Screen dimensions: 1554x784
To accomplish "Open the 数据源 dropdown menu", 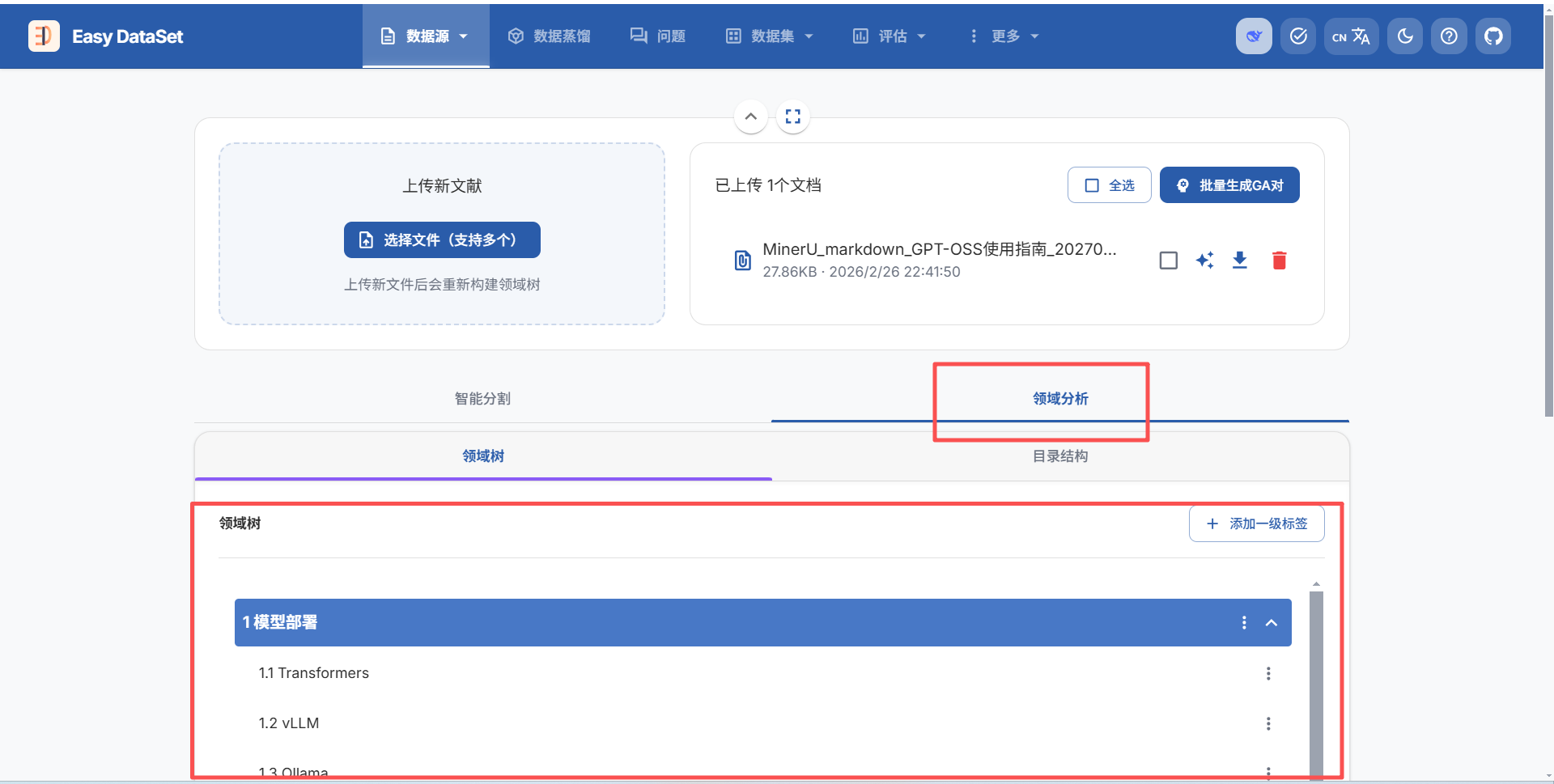I will pos(426,36).
